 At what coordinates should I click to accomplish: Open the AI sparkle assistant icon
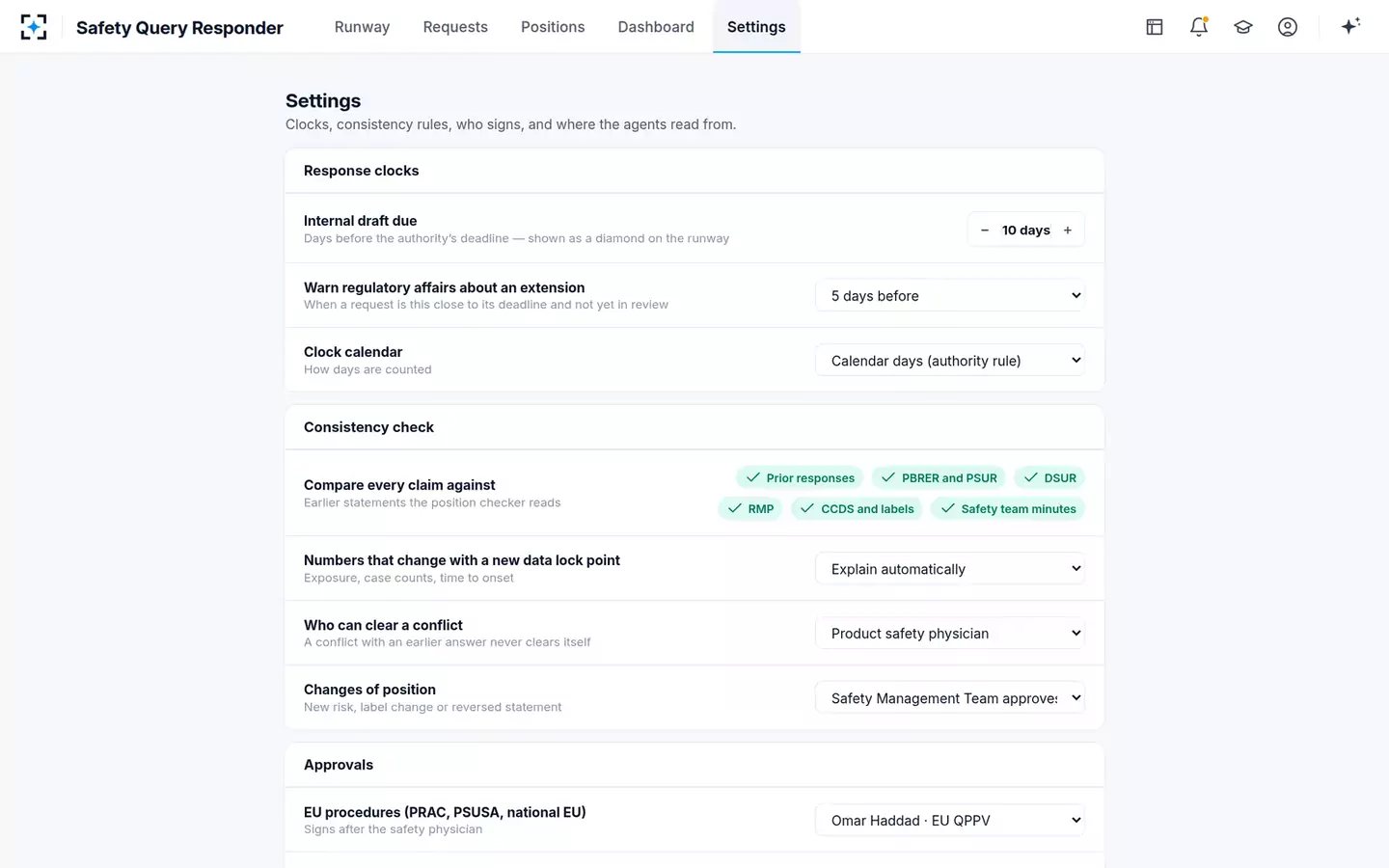(1350, 26)
